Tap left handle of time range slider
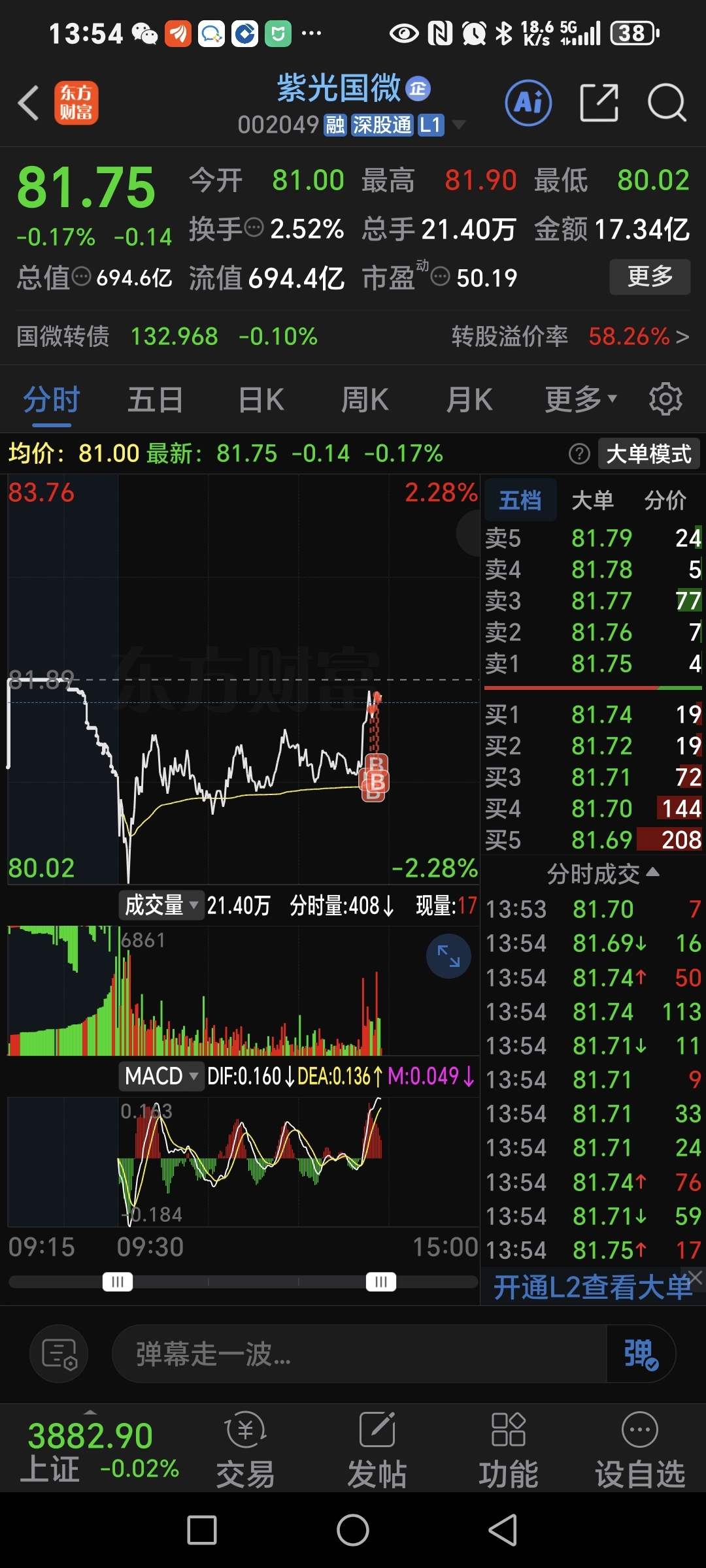Screen dimensions: 706x1568 coord(118,1282)
